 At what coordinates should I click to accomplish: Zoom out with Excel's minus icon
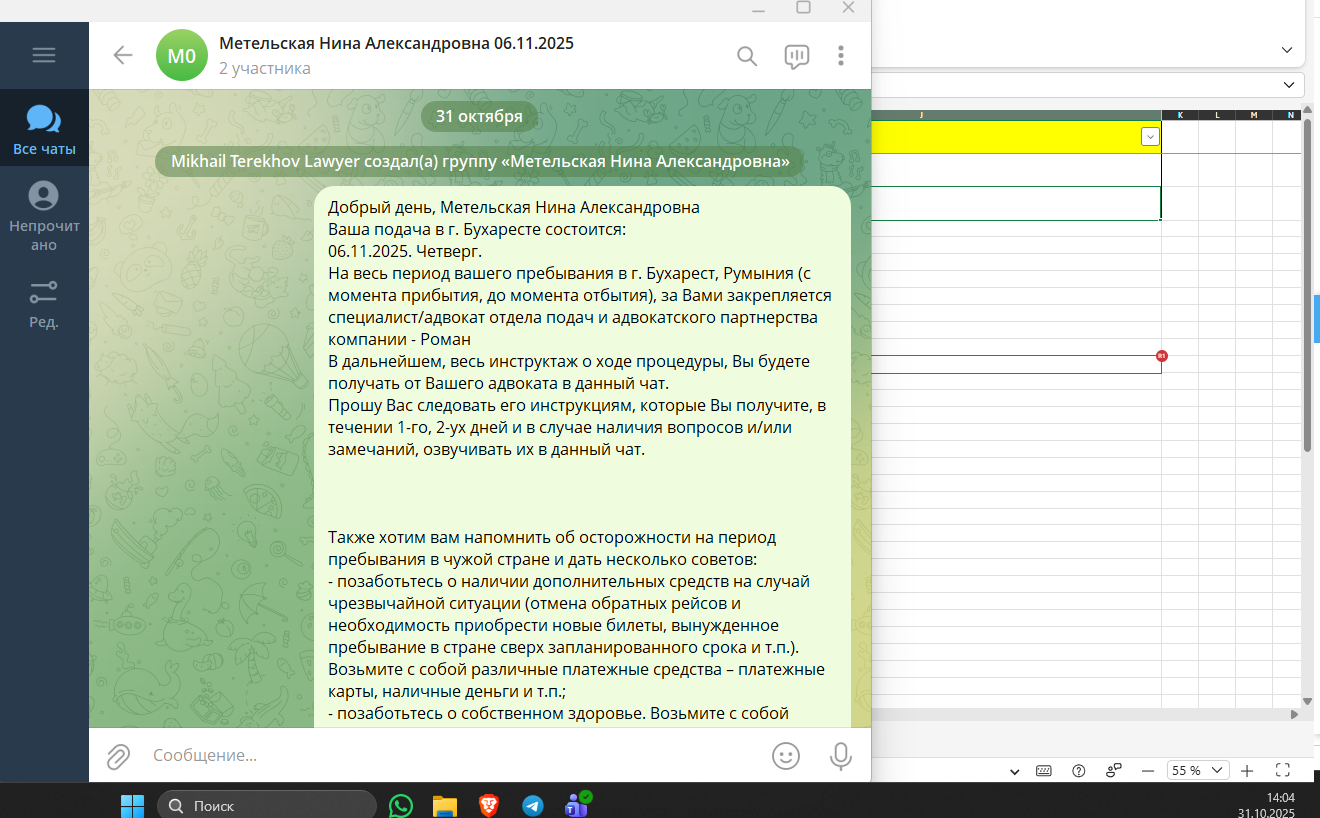pyautogui.click(x=1148, y=771)
